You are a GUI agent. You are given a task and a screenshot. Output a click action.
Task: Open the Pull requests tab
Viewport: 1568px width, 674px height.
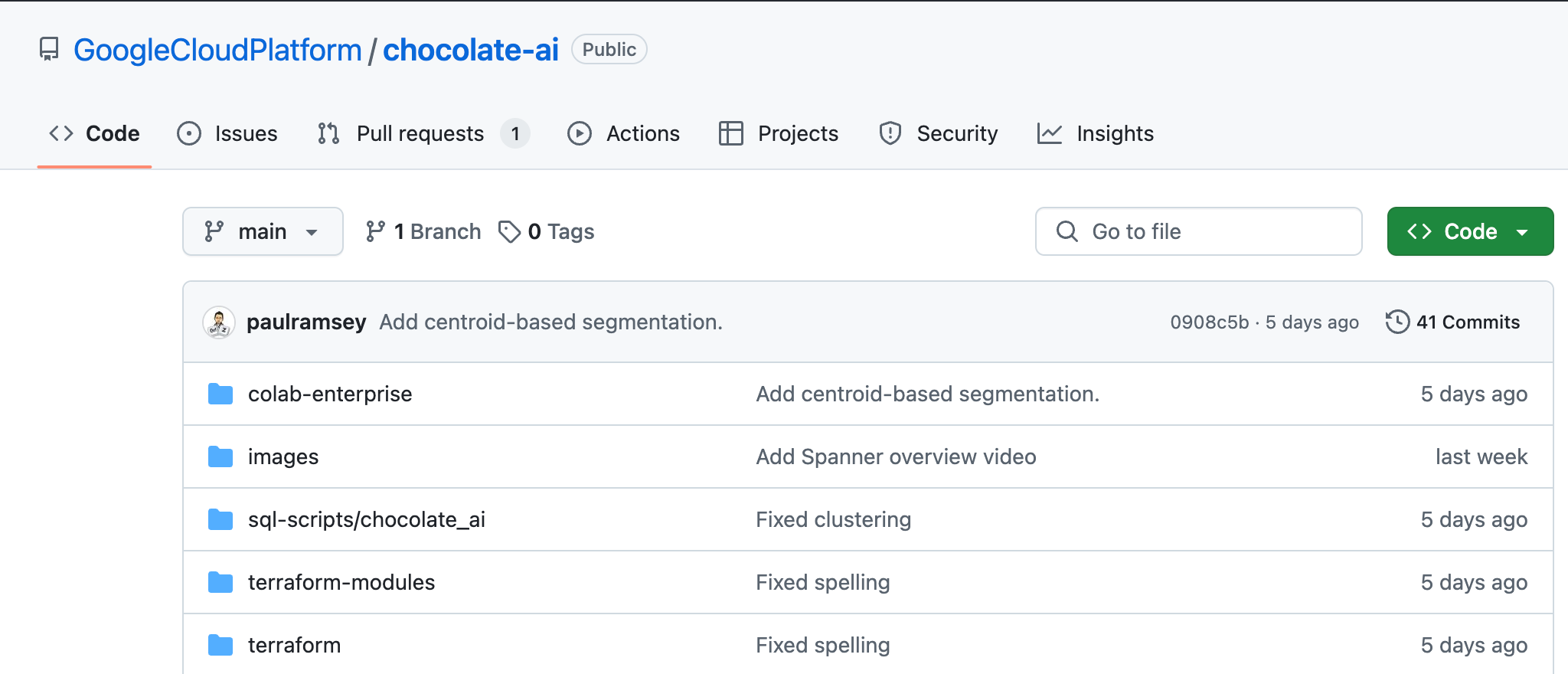pos(423,133)
